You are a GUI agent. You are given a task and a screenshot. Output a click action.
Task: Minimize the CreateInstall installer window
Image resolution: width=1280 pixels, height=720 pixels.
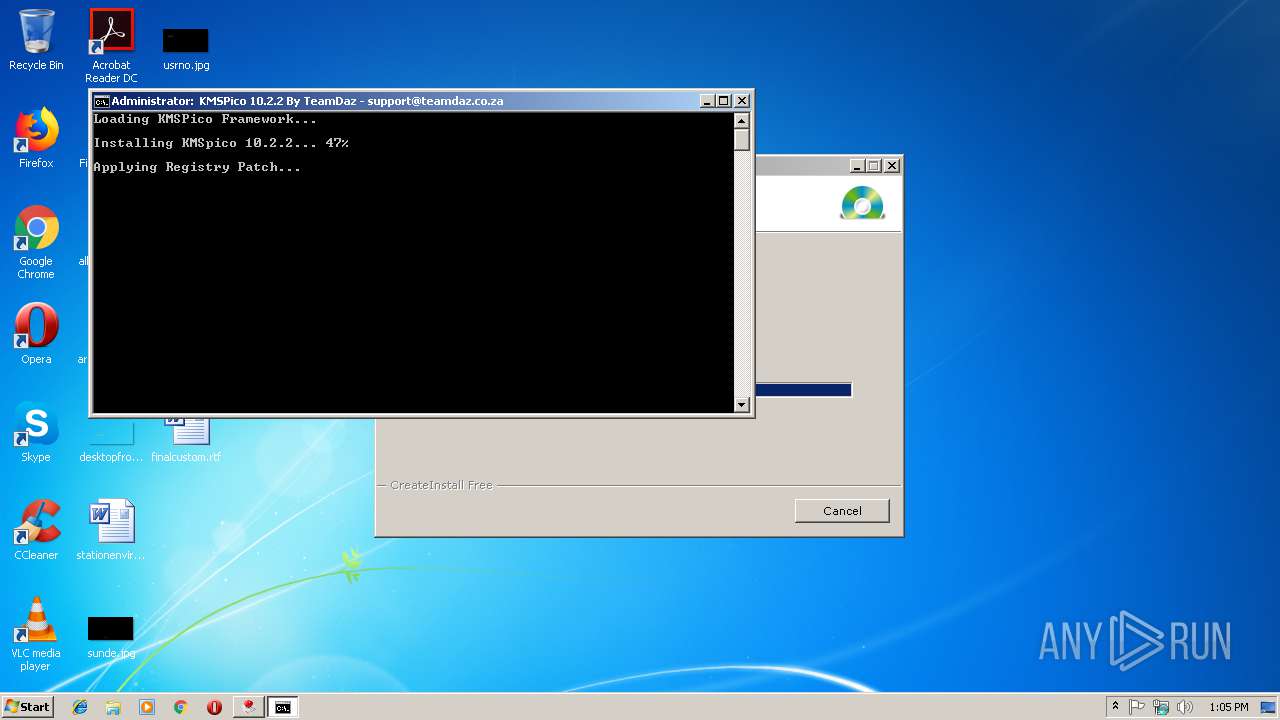point(857,166)
